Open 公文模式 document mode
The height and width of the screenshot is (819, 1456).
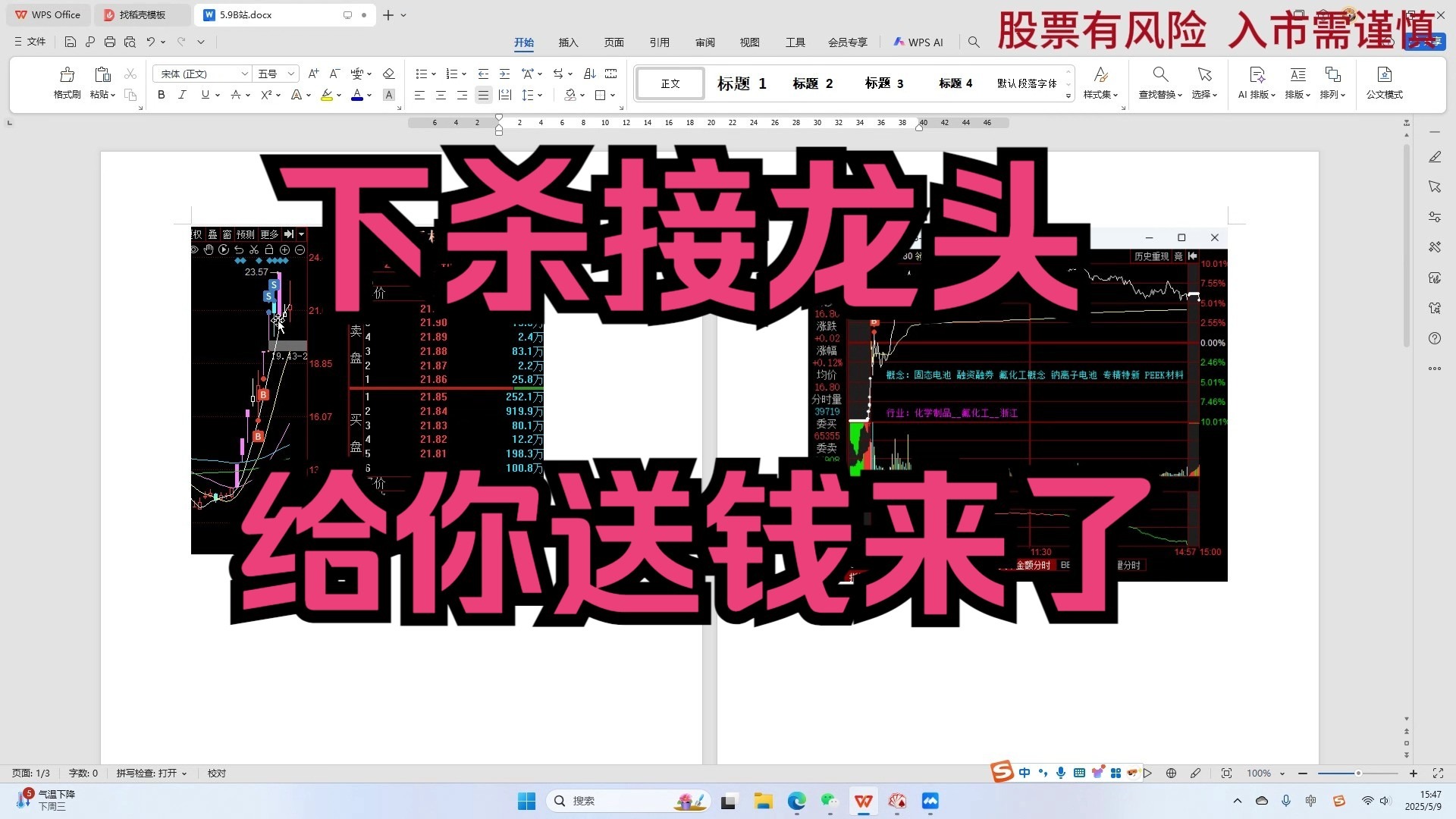click(x=1385, y=83)
